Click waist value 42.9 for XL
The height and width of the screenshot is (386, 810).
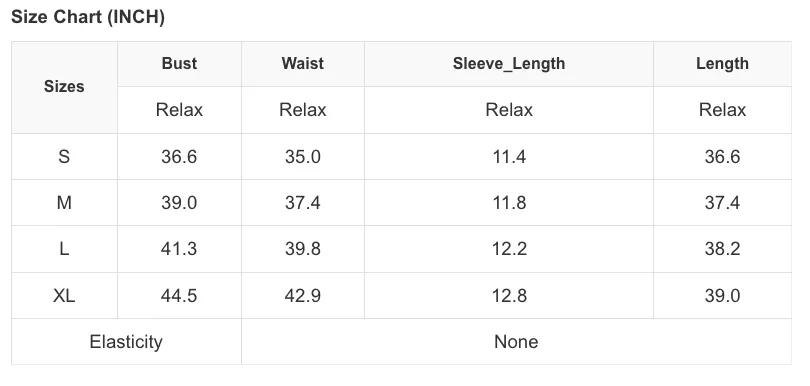point(303,296)
